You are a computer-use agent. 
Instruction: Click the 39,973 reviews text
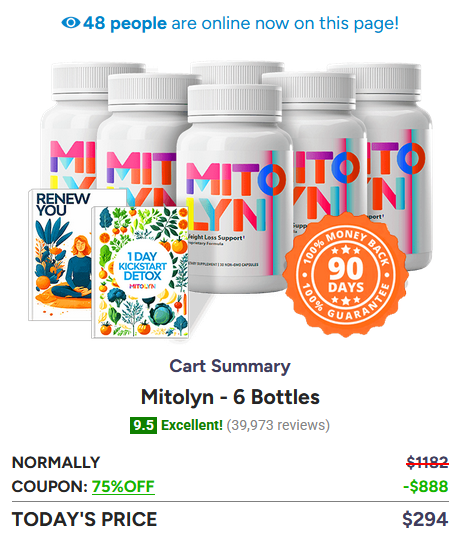pyautogui.click(x=278, y=425)
